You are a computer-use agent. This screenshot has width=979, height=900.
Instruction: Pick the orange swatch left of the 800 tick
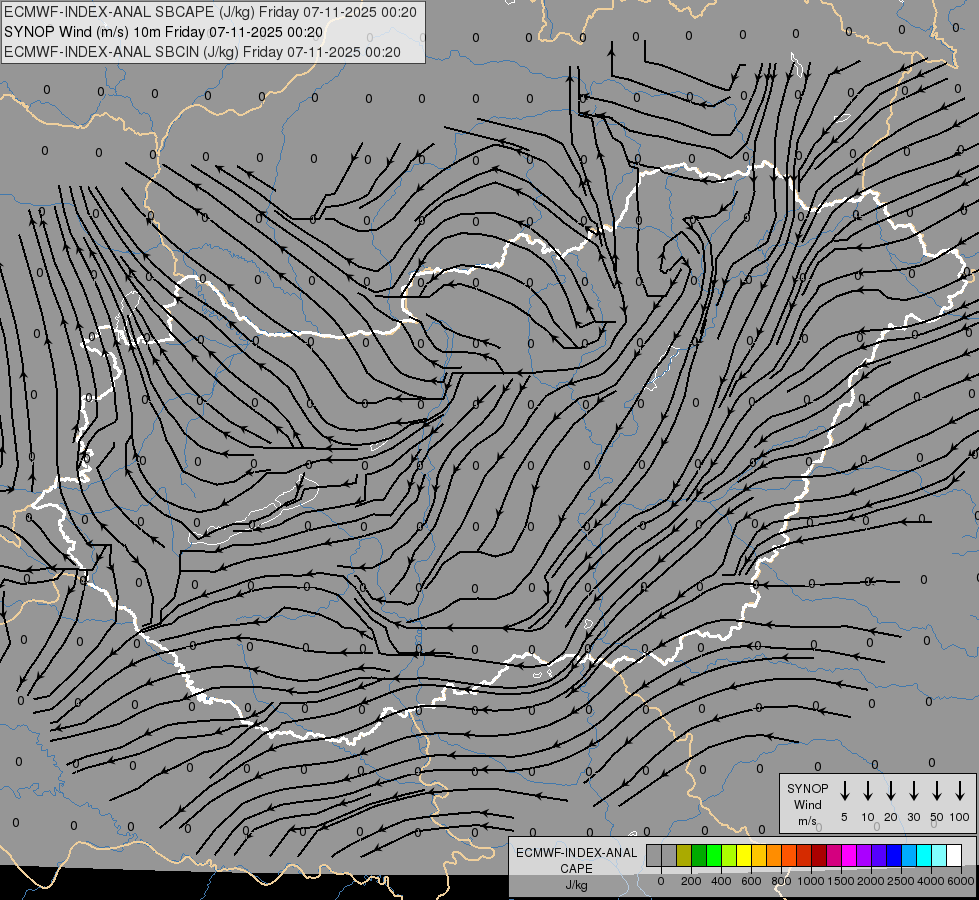774,856
